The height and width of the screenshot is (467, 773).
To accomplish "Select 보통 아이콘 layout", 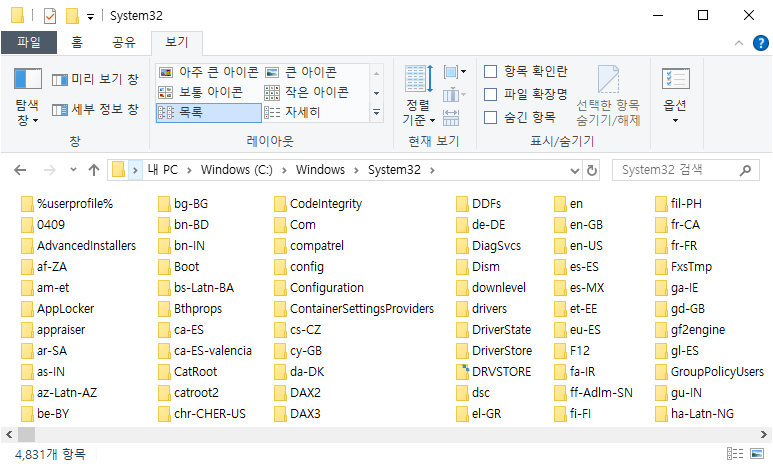I will click(201, 92).
